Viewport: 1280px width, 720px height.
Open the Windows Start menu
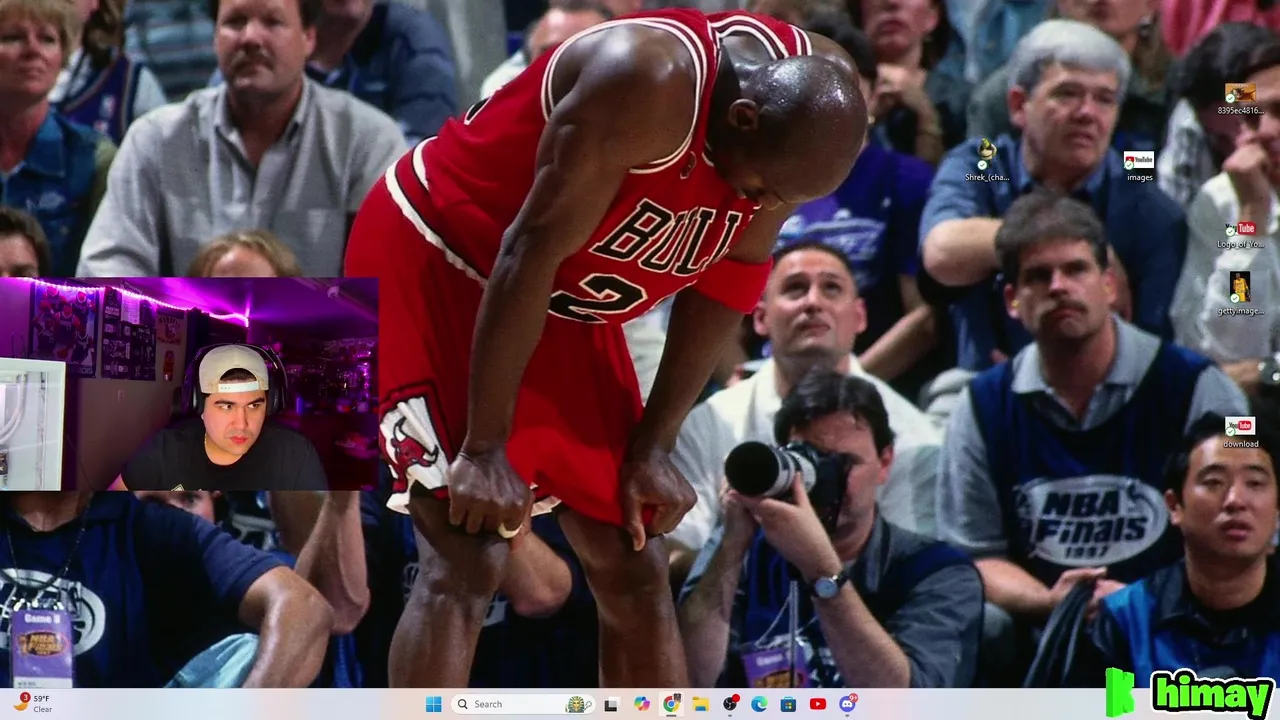point(433,704)
